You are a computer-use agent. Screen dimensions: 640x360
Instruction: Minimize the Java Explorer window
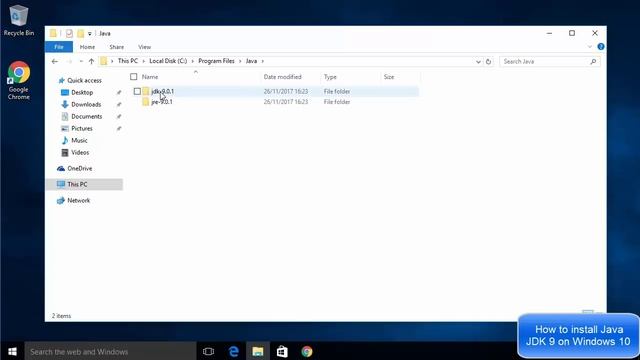pos(549,33)
